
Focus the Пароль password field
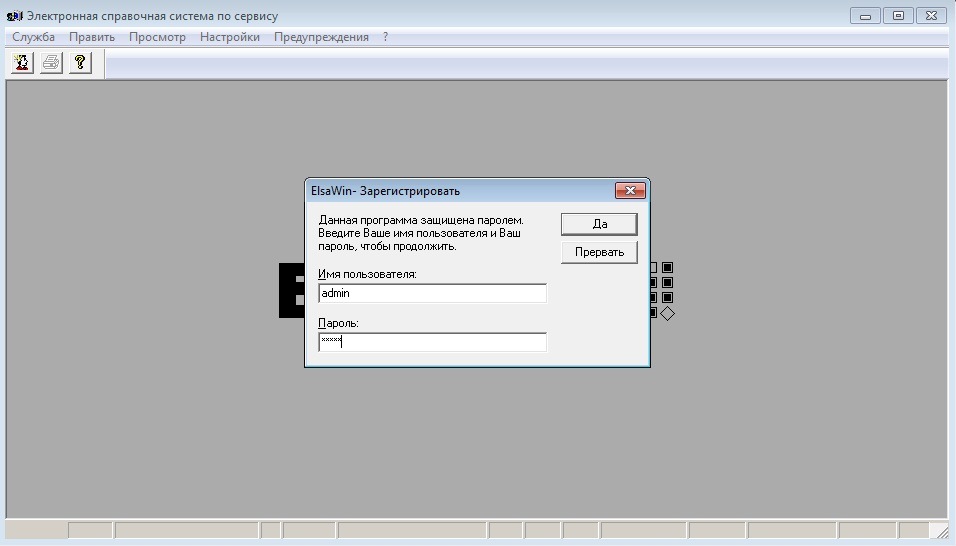tap(432, 342)
